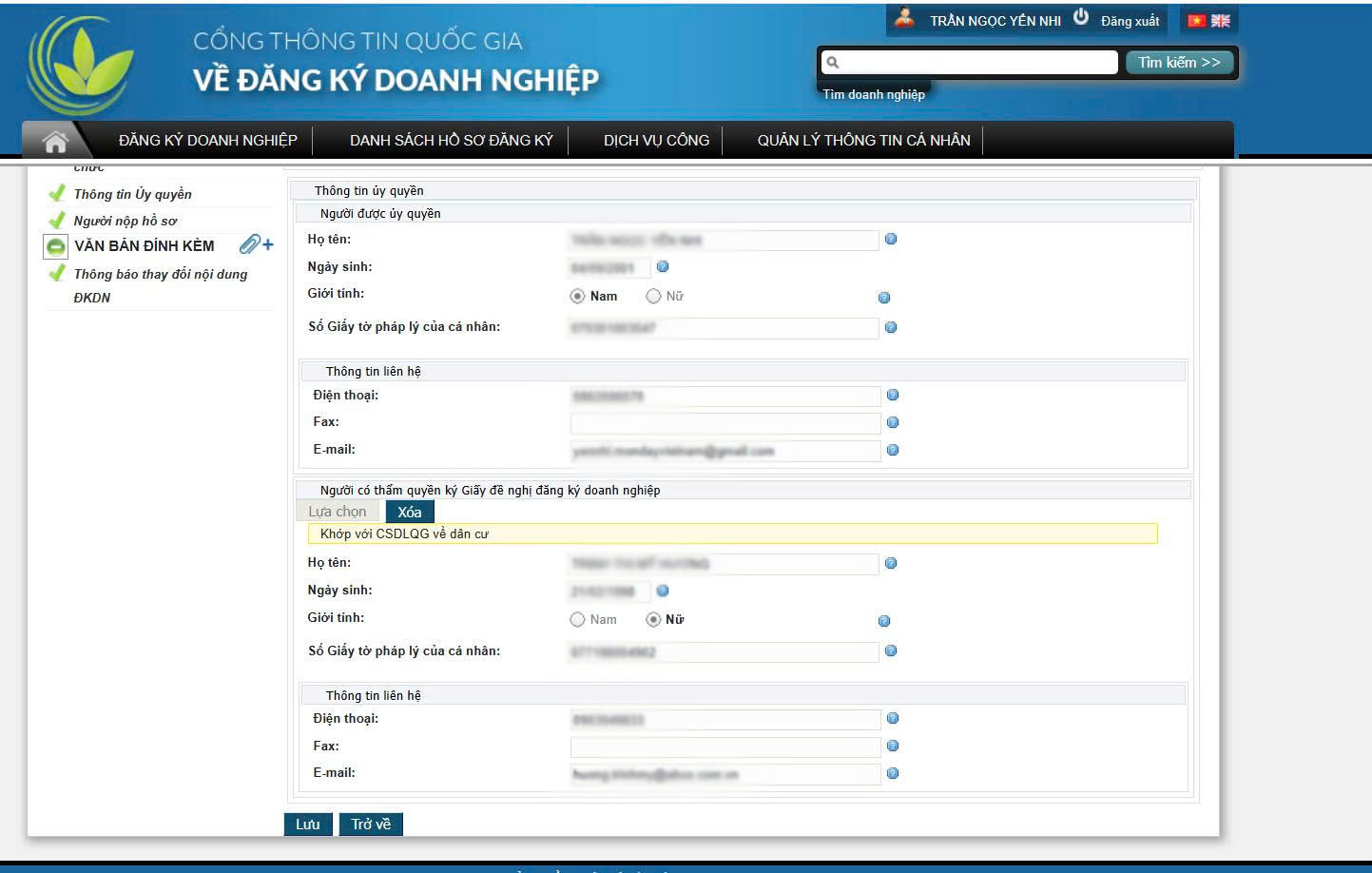Select Nữ gender for authorized person
1372x873 pixels.
coord(653,297)
